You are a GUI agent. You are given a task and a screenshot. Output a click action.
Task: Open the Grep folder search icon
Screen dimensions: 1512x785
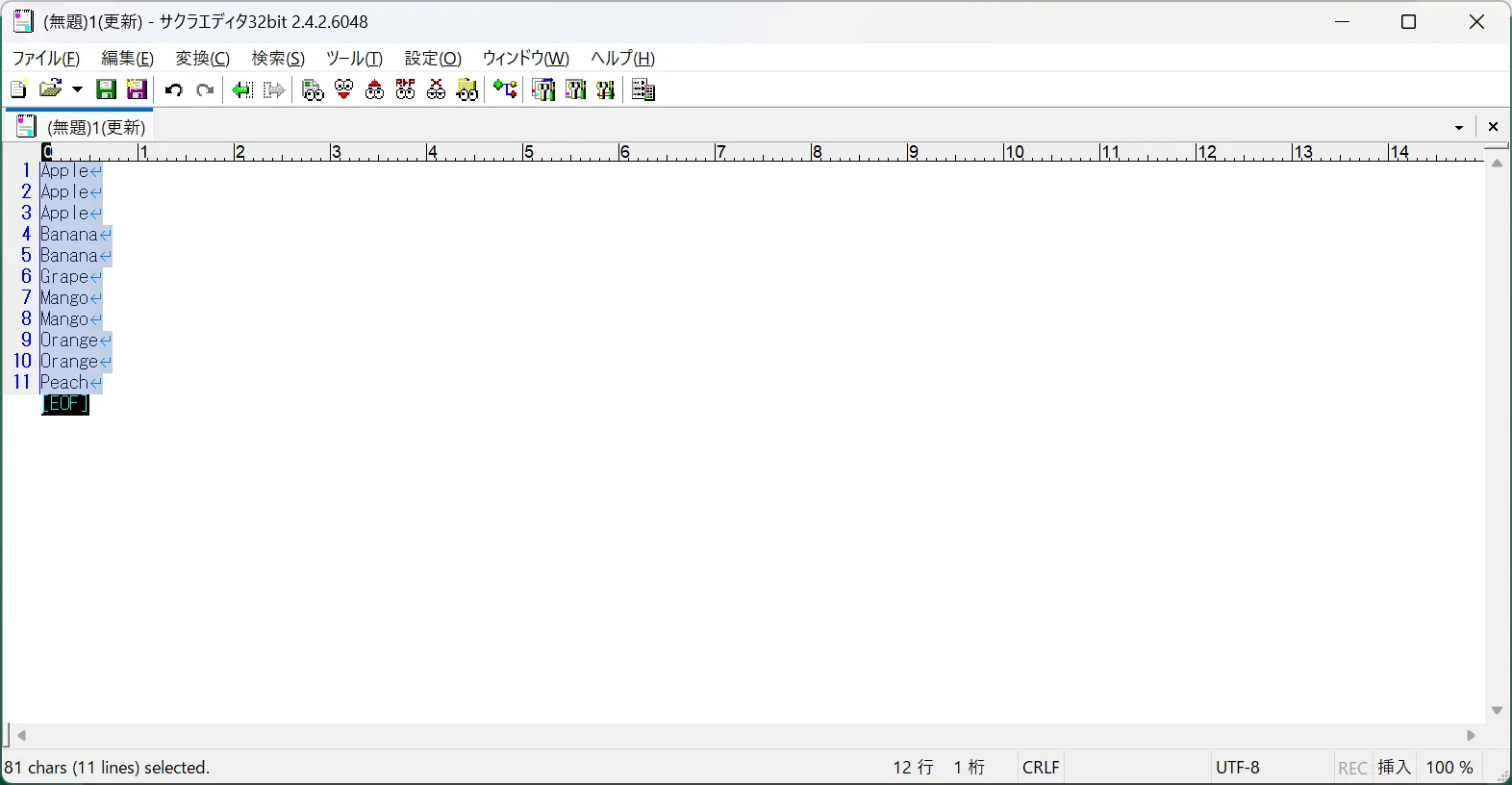(467, 90)
